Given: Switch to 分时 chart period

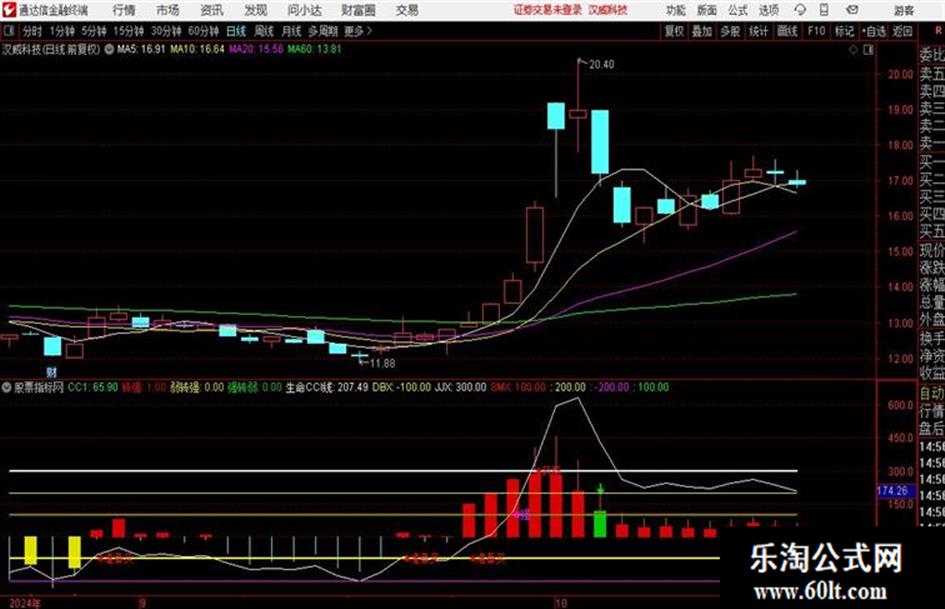Looking at the screenshot, I should (x=33, y=31).
